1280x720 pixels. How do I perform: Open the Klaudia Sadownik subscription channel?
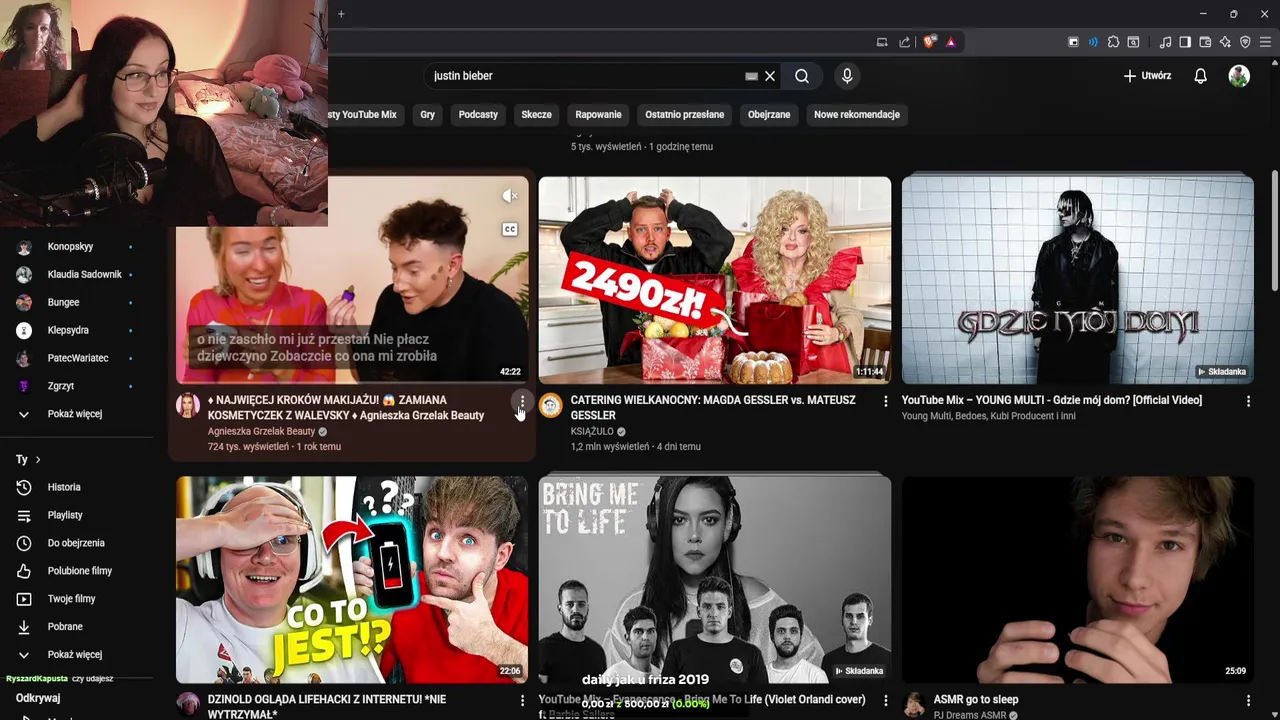(84, 275)
